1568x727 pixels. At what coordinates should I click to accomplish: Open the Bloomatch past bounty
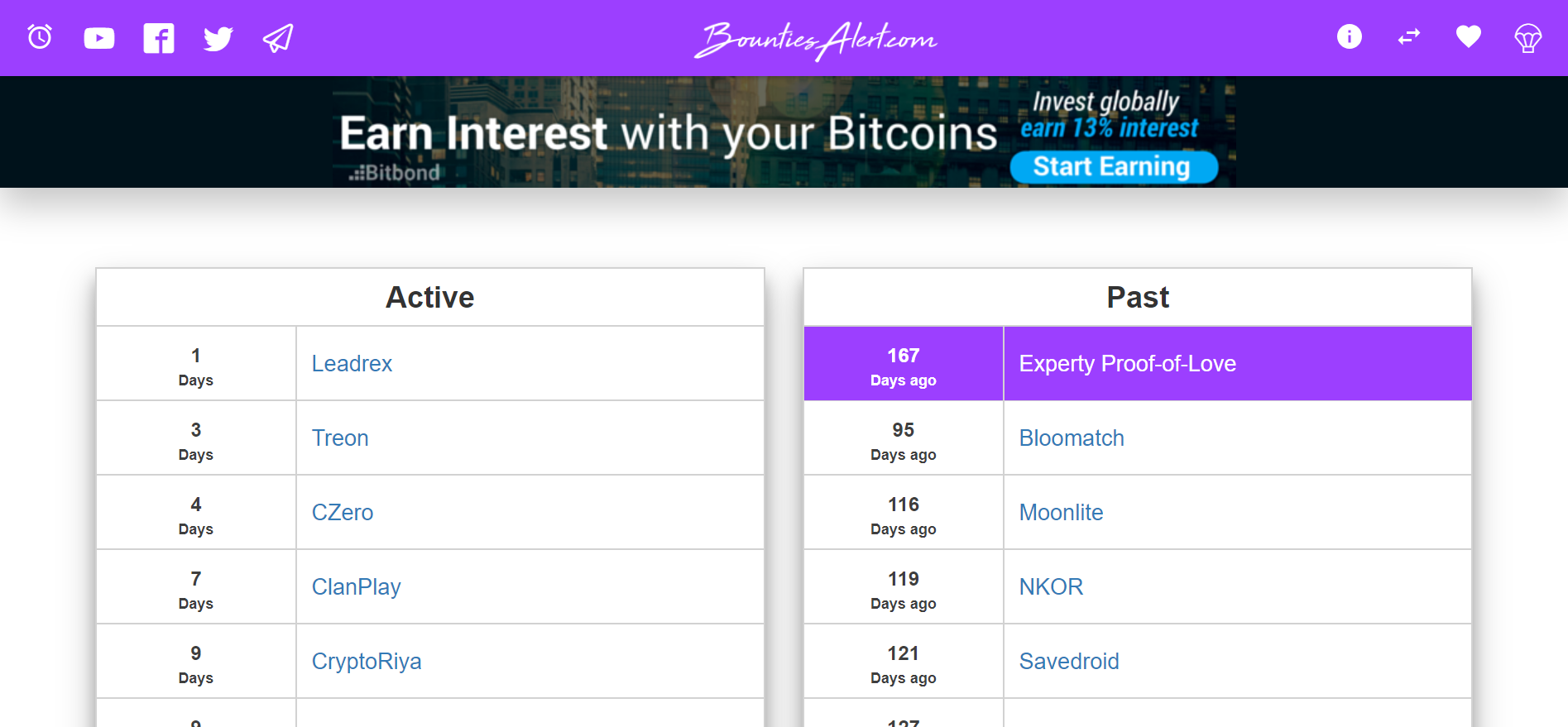point(1072,438)
